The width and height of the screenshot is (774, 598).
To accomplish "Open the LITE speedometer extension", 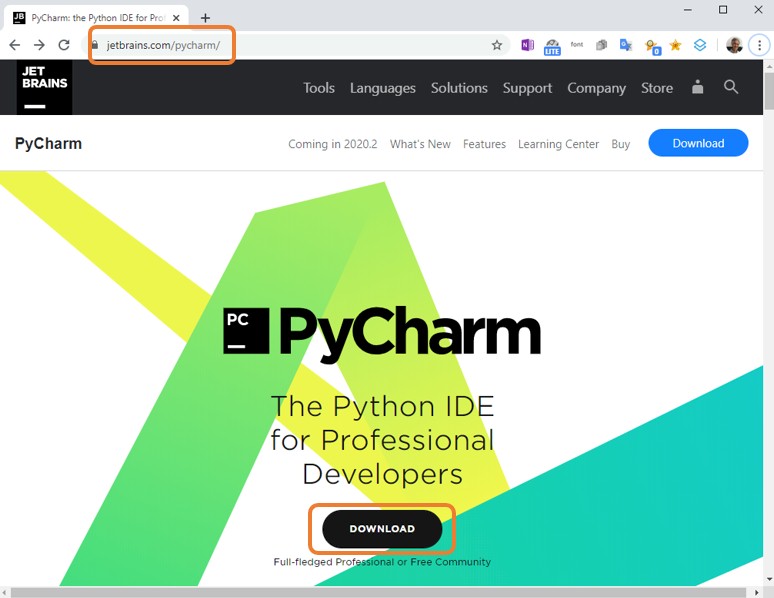I will tap(552, 47).
